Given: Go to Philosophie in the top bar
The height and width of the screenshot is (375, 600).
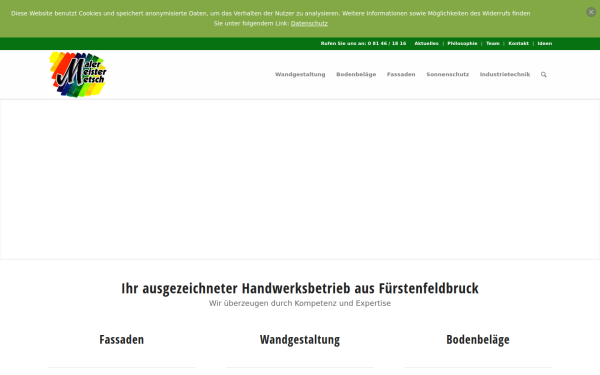Looking at the screenshot, I should 462,43.
